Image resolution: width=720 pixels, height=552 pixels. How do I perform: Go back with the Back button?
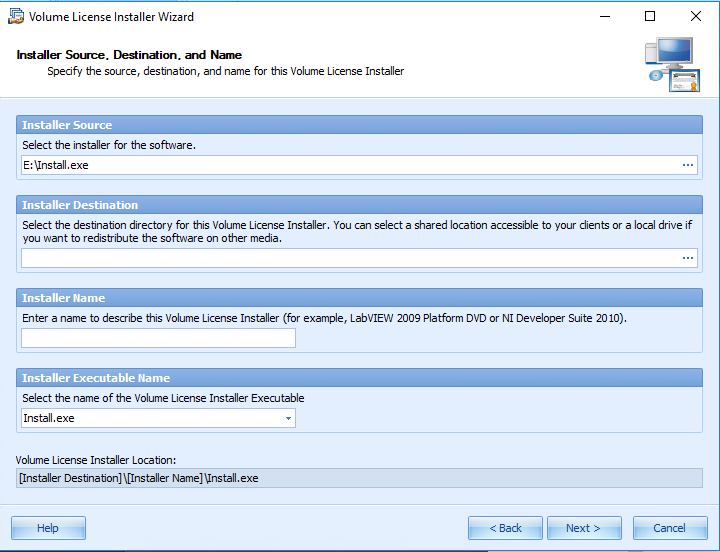pyautogui.click(x=505, y=528)
